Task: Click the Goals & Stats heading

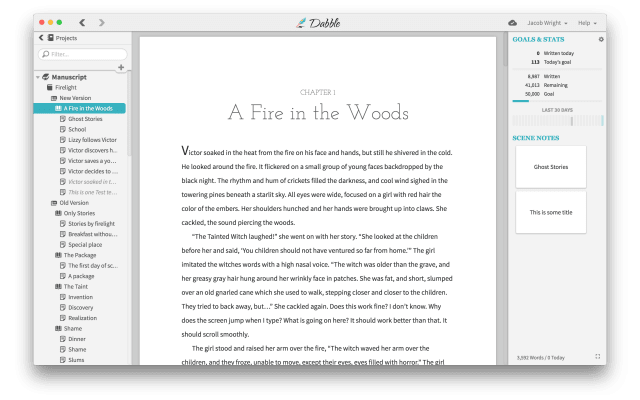Action: coord(538,40)
